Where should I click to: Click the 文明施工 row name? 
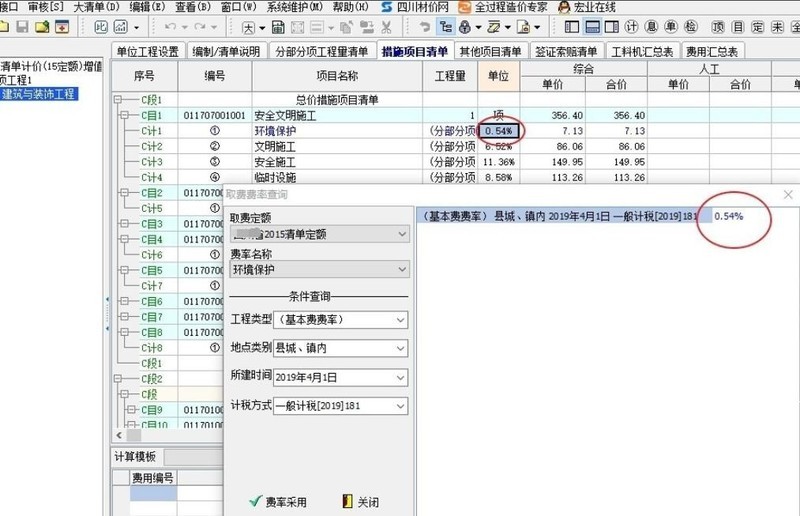(x=275, y=147)
